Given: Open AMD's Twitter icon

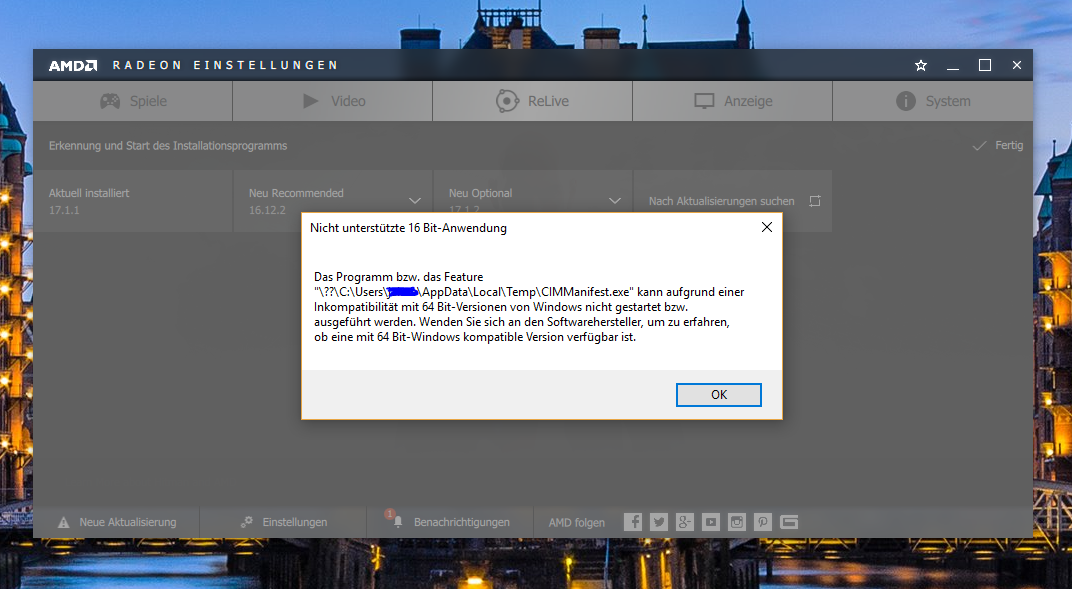Looking at the screenshot, I should click(x=659, y=522).
